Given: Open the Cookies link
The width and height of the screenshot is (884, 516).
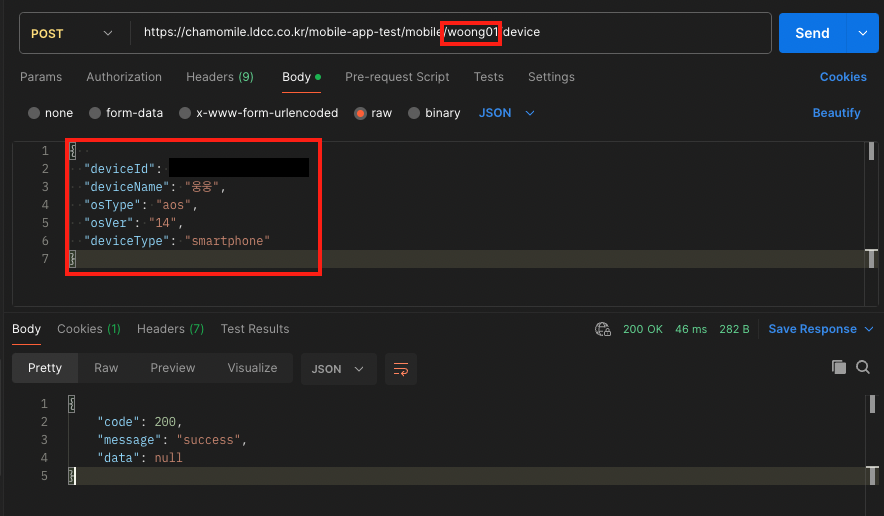Looking at the screenshot, I should pos(843,77).
